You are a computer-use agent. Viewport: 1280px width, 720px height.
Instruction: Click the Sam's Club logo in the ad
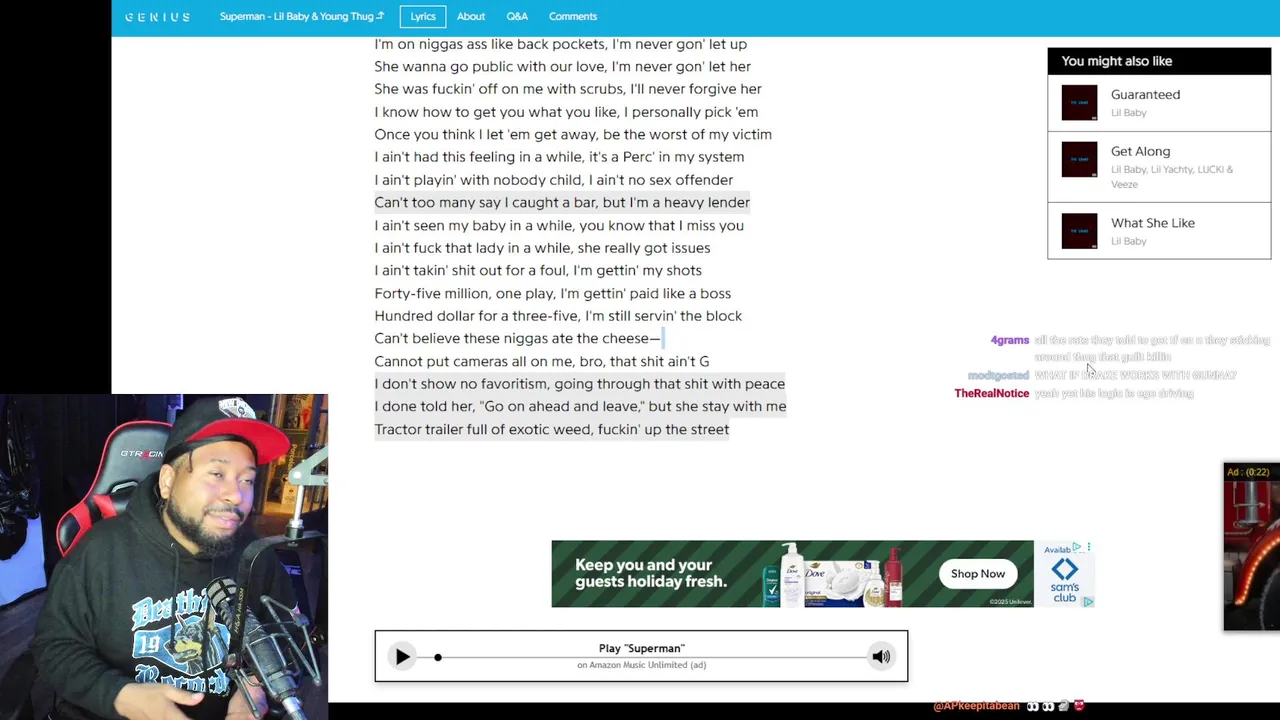click(1064, 580)
